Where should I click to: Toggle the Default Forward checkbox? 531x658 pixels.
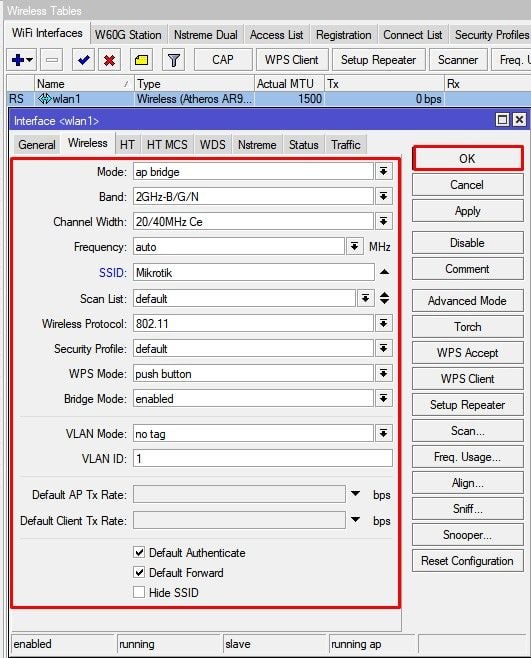(139, 572)
